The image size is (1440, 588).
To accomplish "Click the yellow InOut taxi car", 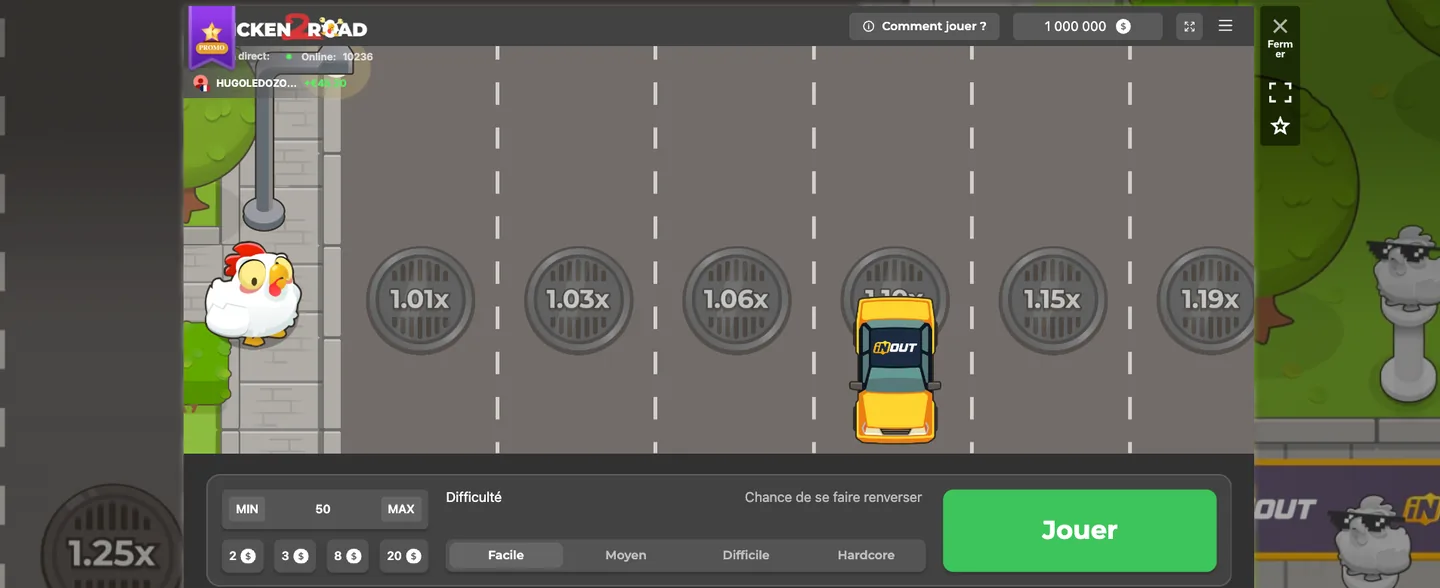I will (895, 369).
